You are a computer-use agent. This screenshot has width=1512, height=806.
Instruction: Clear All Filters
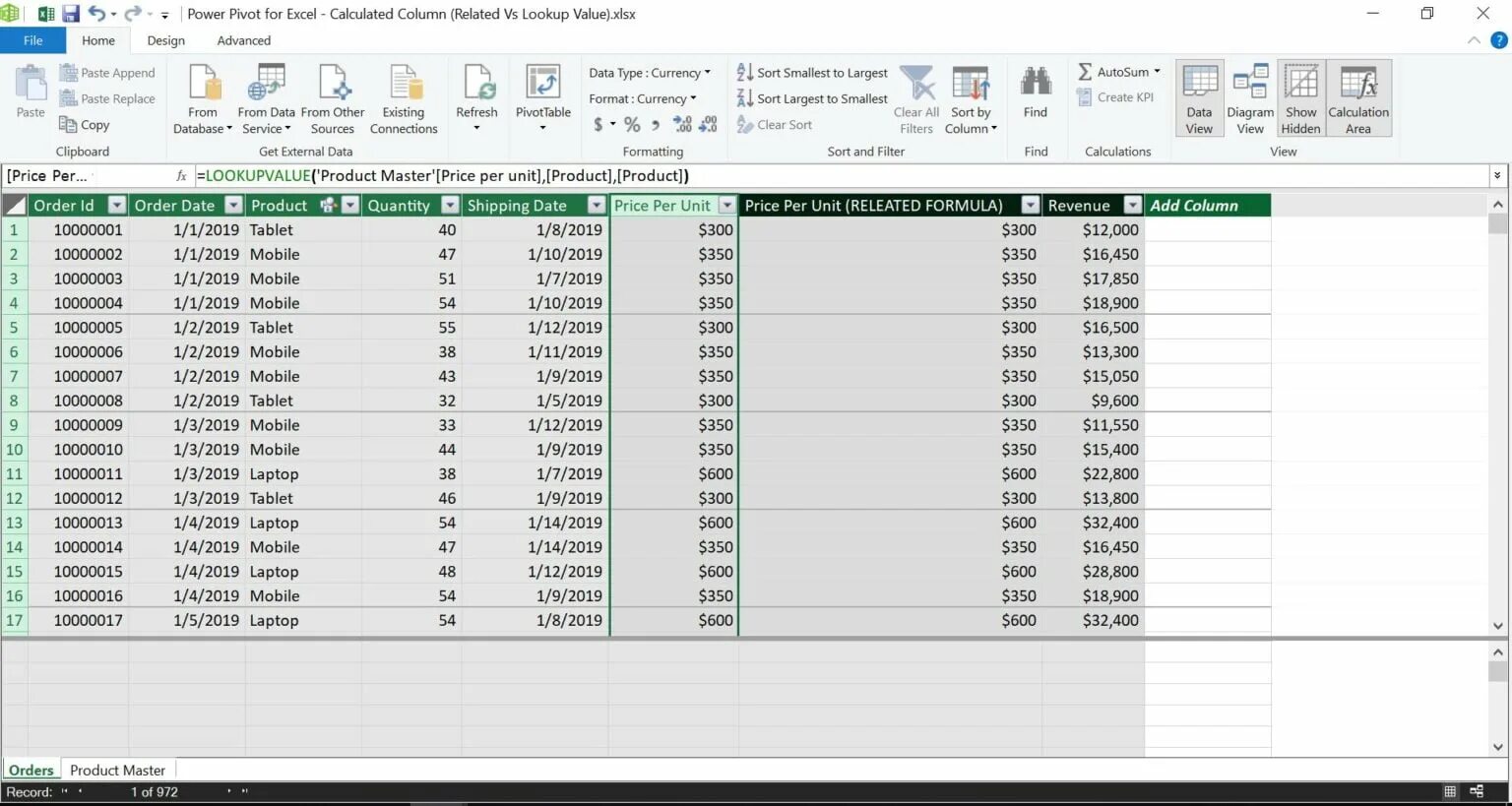point(916,99)
